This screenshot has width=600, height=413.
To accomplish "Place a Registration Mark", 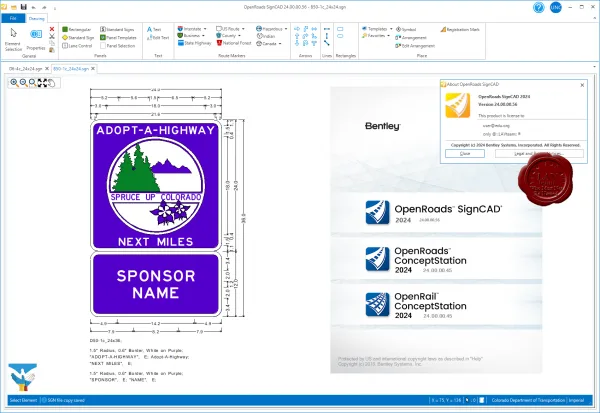I will click(x=460, y=29).
